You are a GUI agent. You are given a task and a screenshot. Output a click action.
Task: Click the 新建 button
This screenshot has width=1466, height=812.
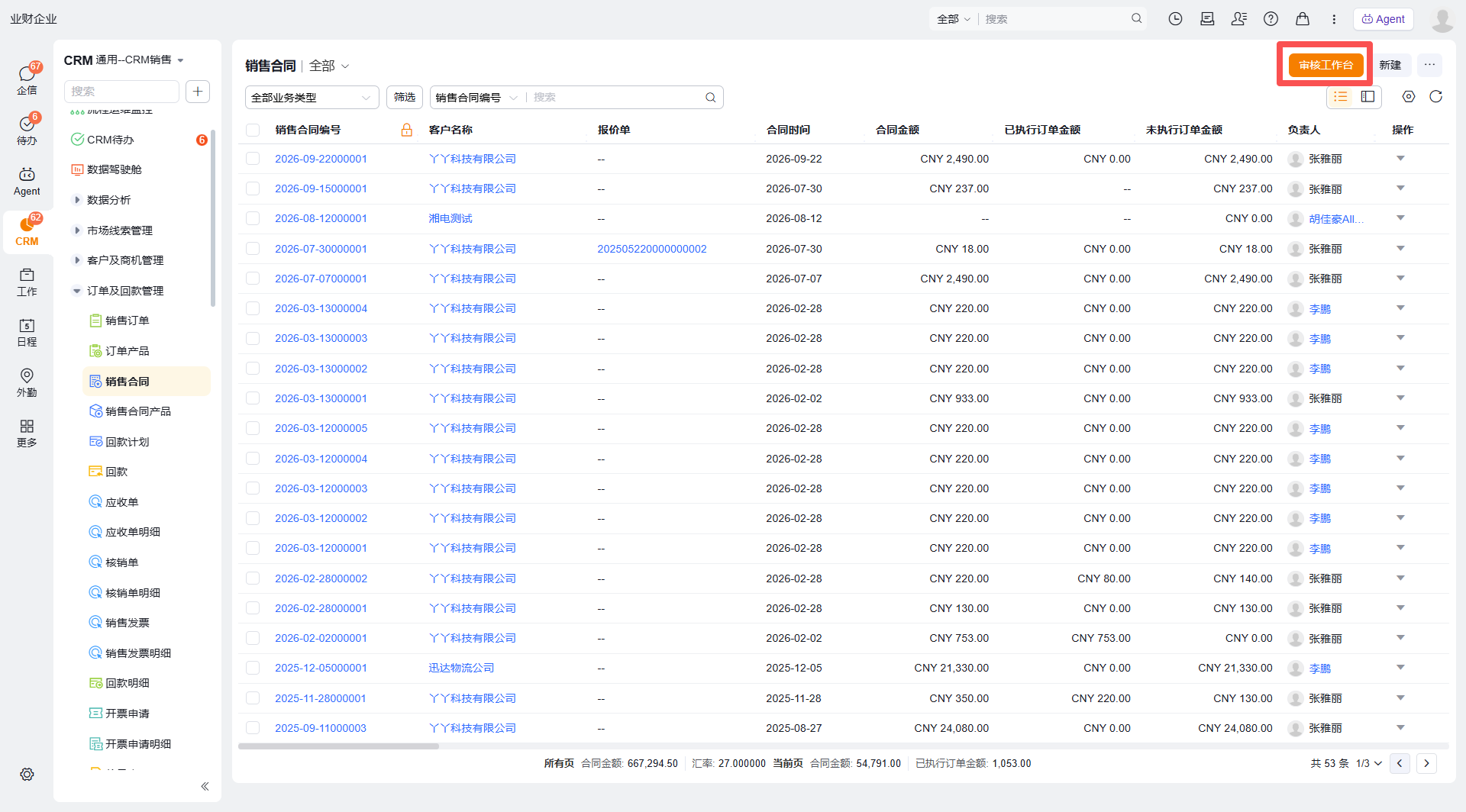tap(1390, 66)
